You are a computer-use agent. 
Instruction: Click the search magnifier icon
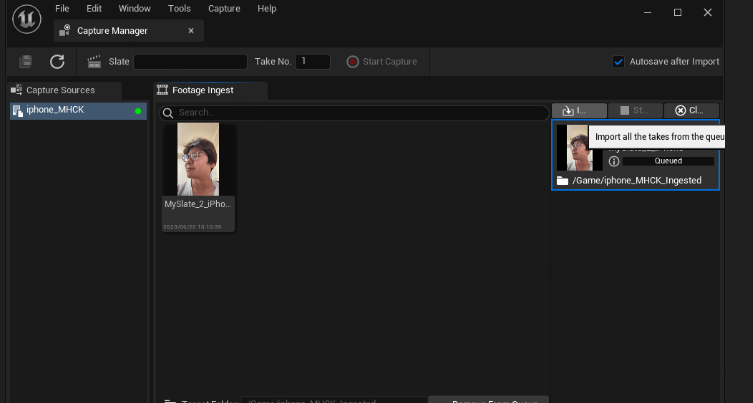168,113
